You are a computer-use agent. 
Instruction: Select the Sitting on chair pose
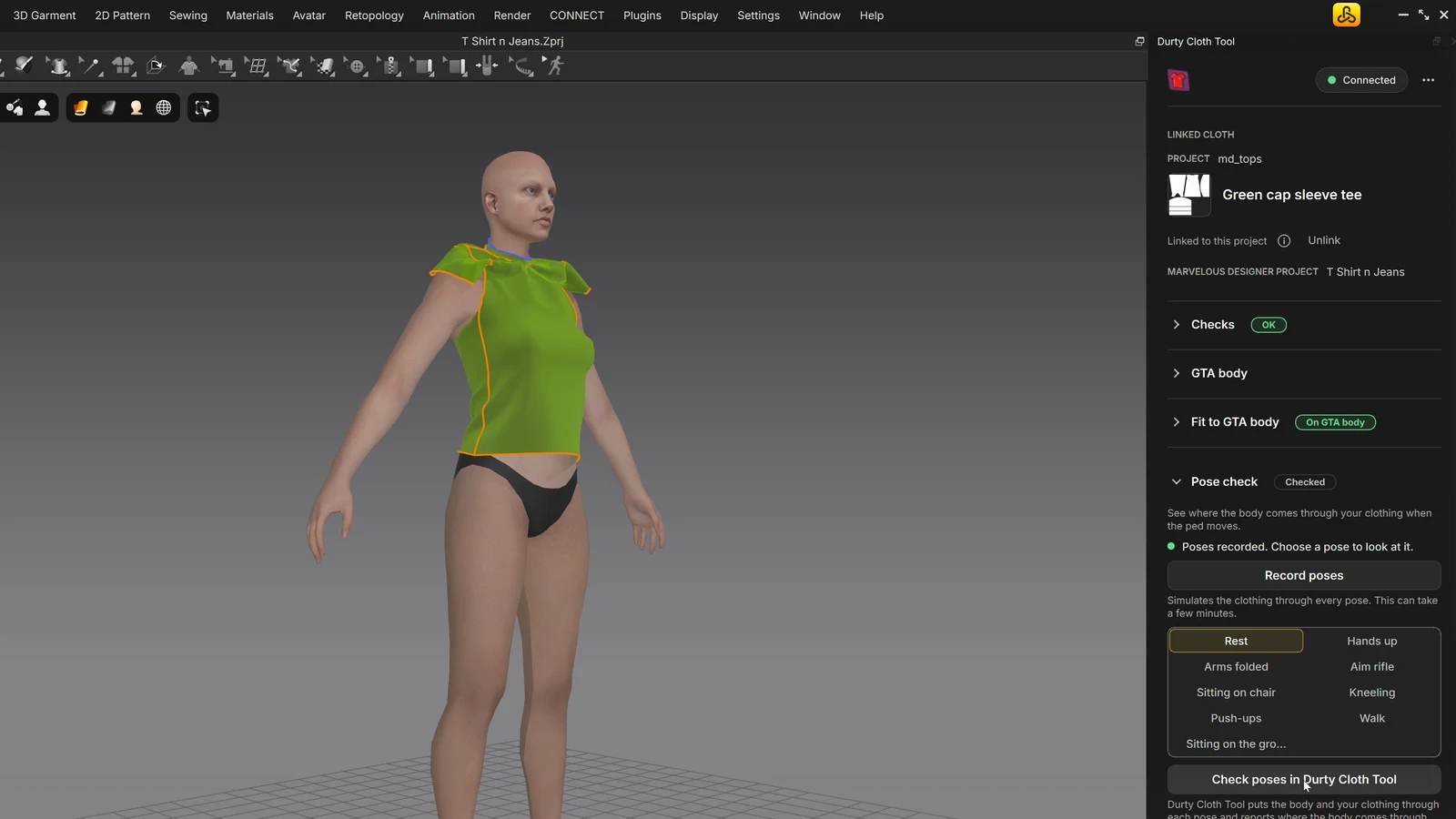(x=1236, y=693)
